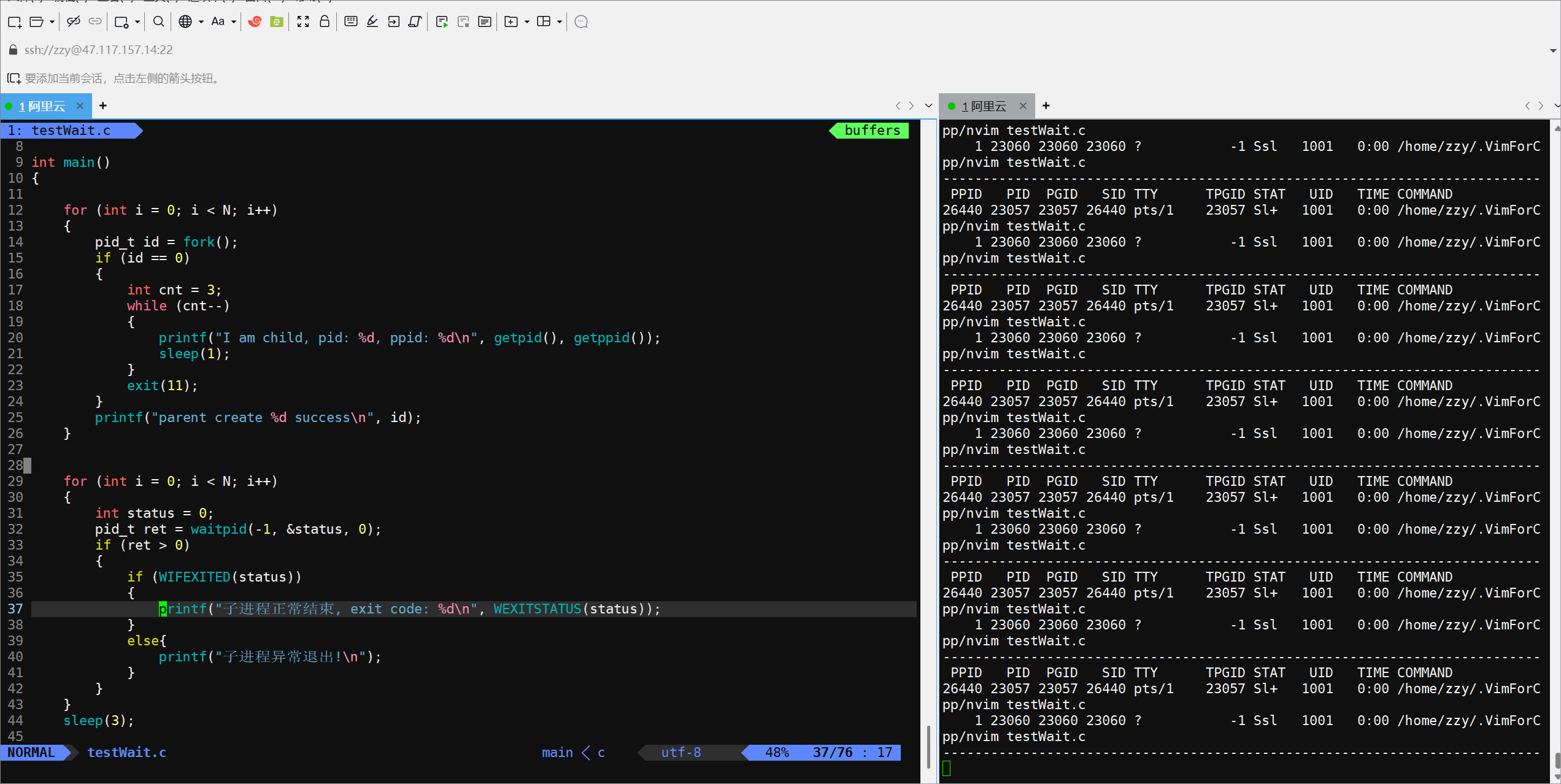The width and height of the screenshot is (1561, 784).
Task: Expand the open session folder dropdown
Action: pyautogui.click(x=52, y=22)
